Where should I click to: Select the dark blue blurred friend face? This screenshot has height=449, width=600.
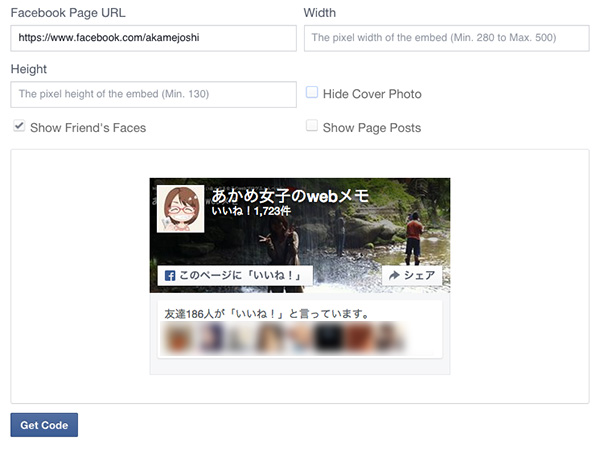coord(211,338)
